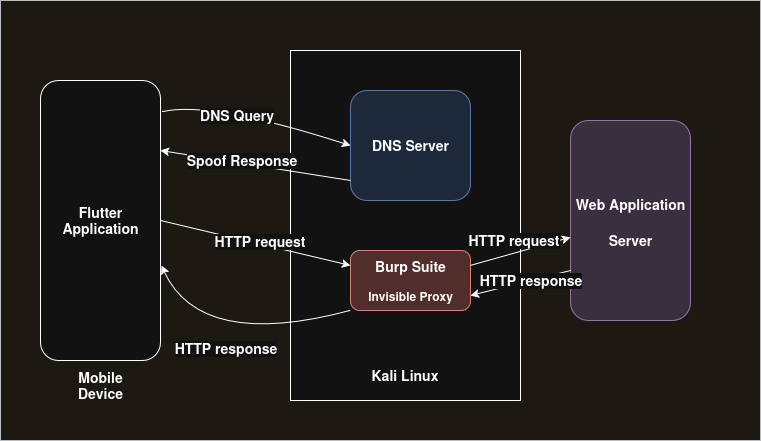The width and height of the screenshot is (761, 441).
Task: Click empty area atop Kali Linux container
Action: tap(405, 68)
